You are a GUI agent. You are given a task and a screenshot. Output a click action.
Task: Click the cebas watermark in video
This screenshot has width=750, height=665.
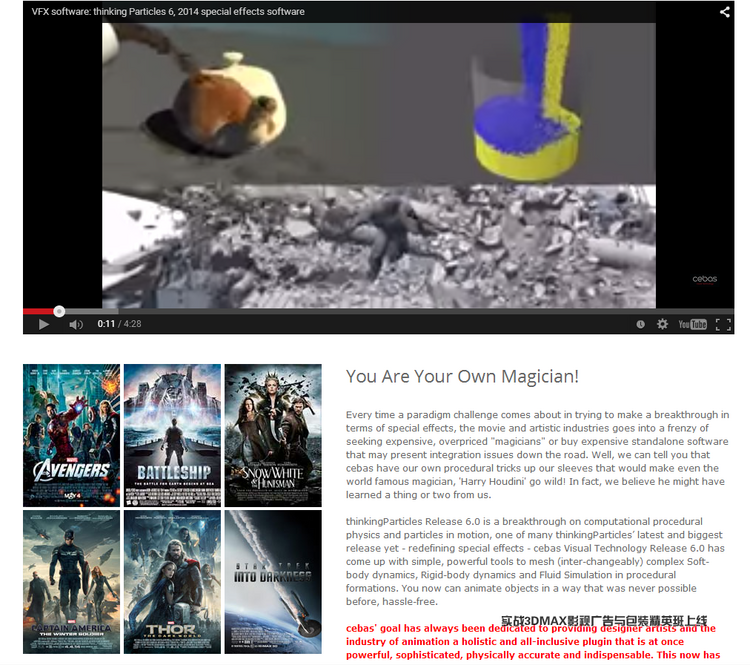click(705, 279)
